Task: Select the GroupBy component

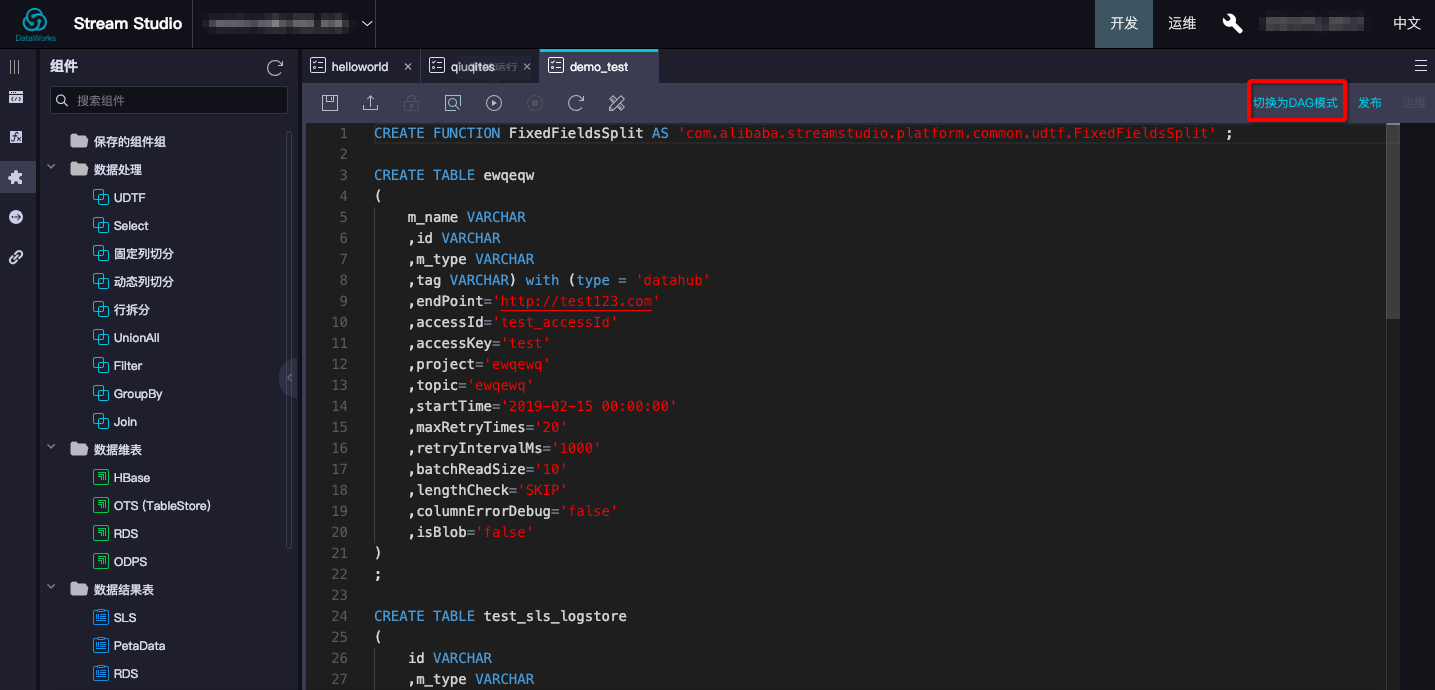Action: [x=128, y=394]
